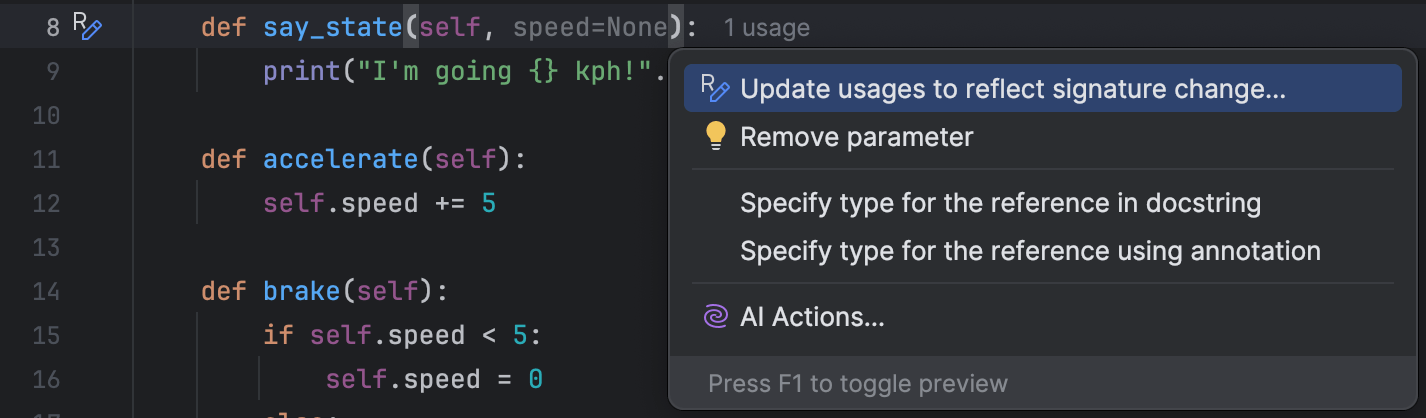This screenshot has width=1426, height=418.
Task: Click the refactor icon beside Update usages
Action: pos(714,89)
